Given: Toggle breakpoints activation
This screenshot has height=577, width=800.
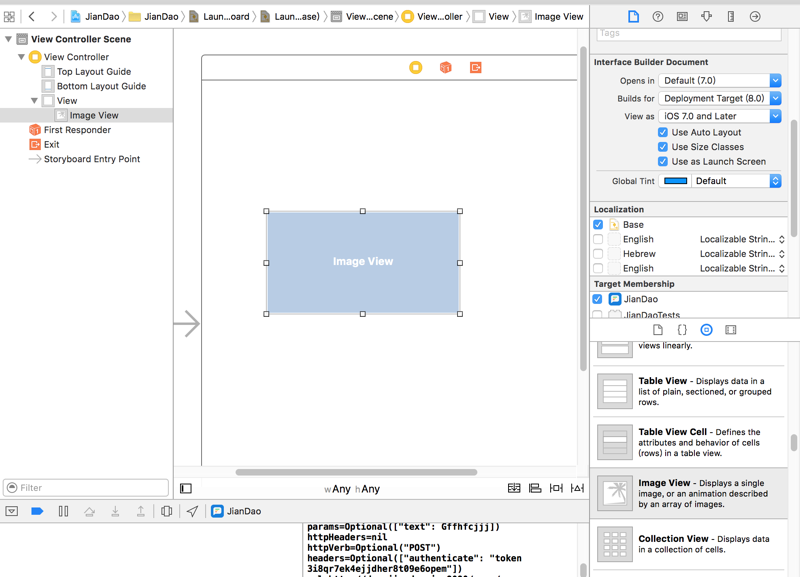Looking at the screenshot, I should [37, 511].
